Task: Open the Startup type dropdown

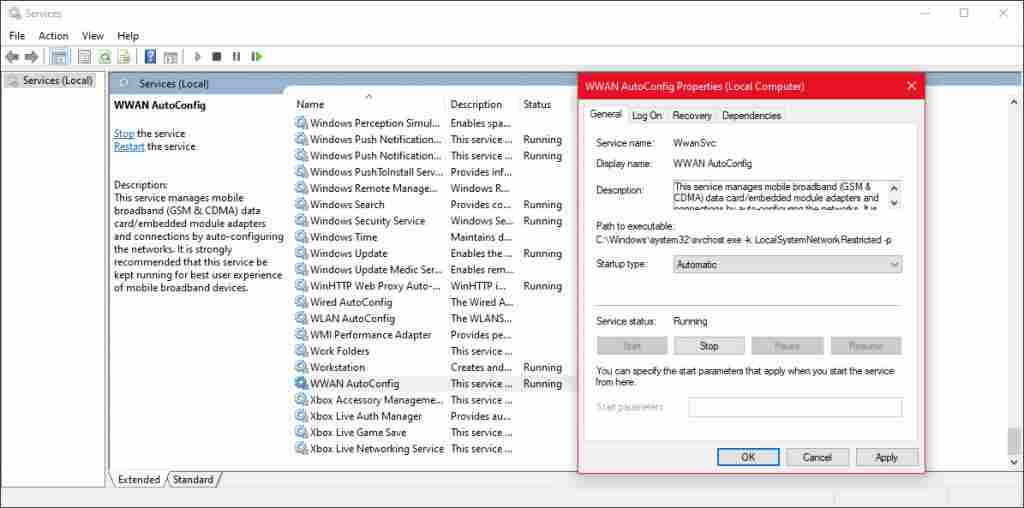Action: (787, 264)
